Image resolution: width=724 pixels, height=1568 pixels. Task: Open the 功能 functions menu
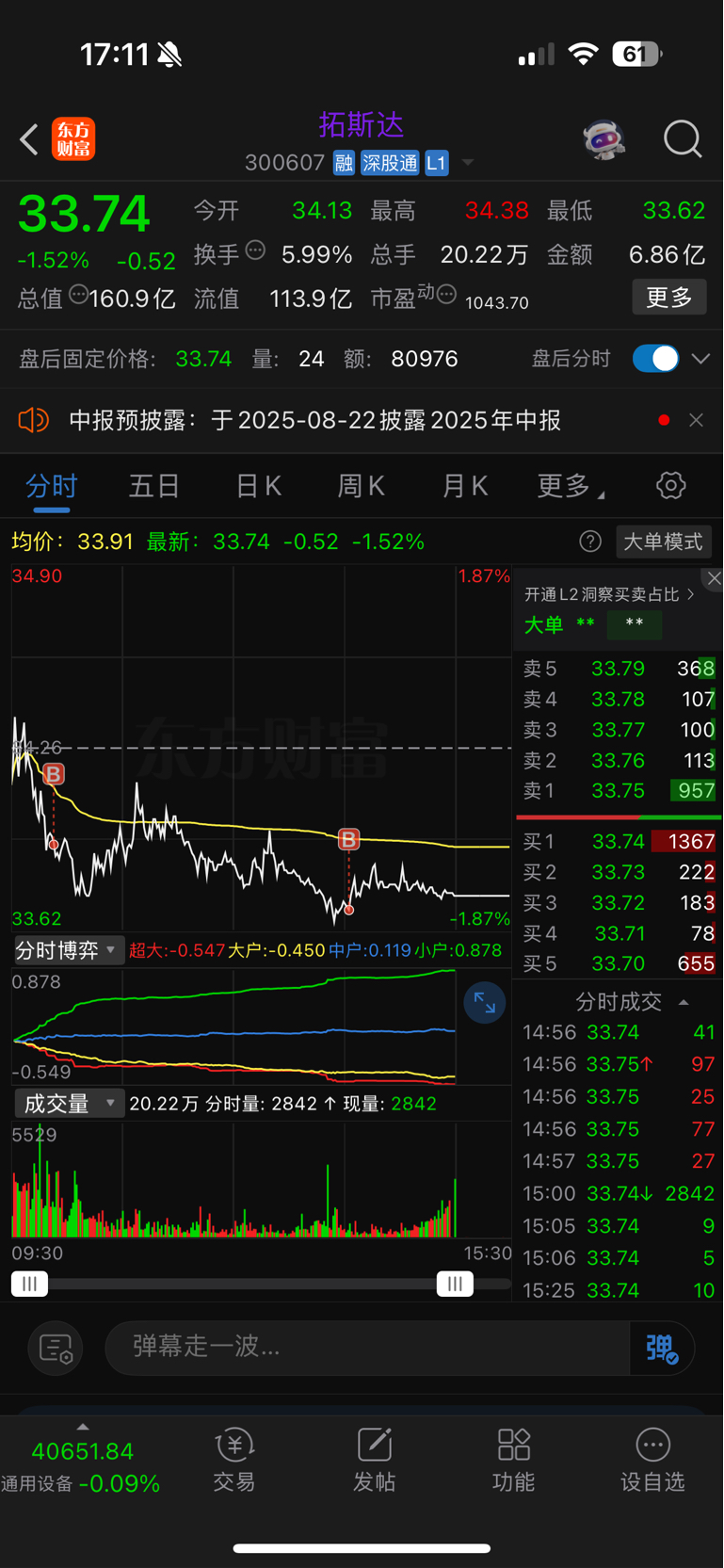click(513, 1460)
